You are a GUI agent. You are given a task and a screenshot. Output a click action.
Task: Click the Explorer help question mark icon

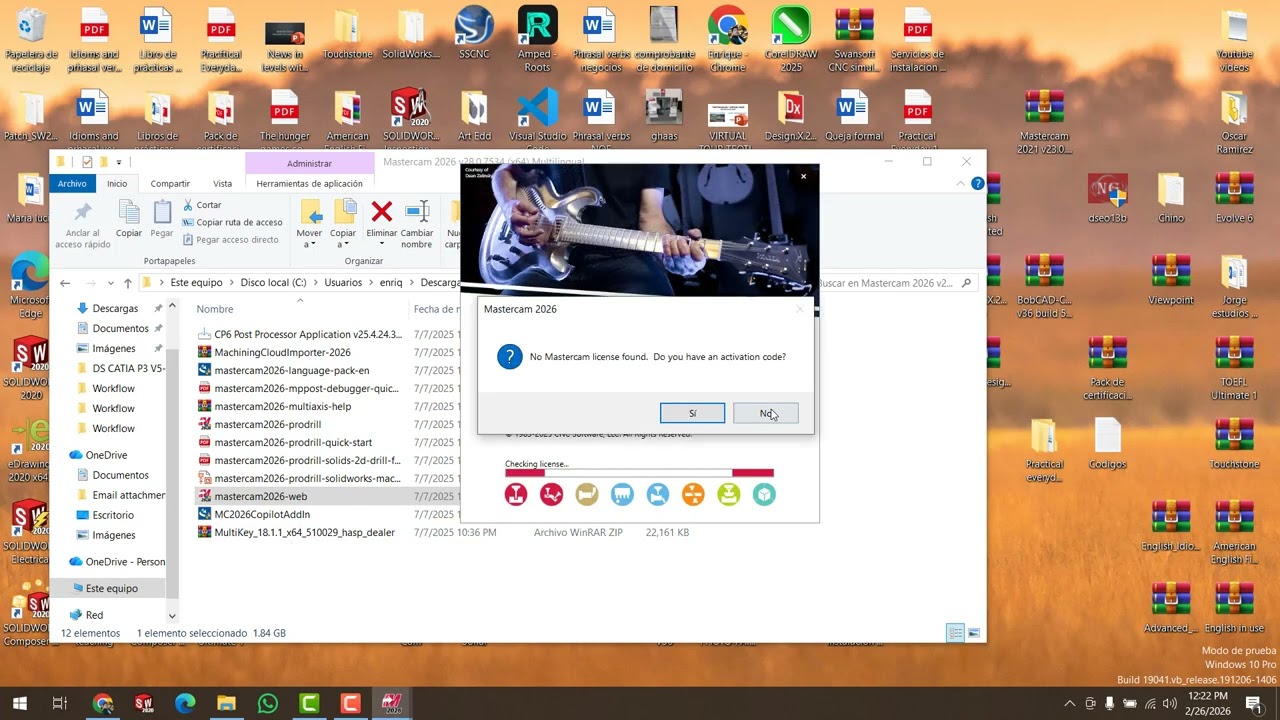[x=978, y=184]
